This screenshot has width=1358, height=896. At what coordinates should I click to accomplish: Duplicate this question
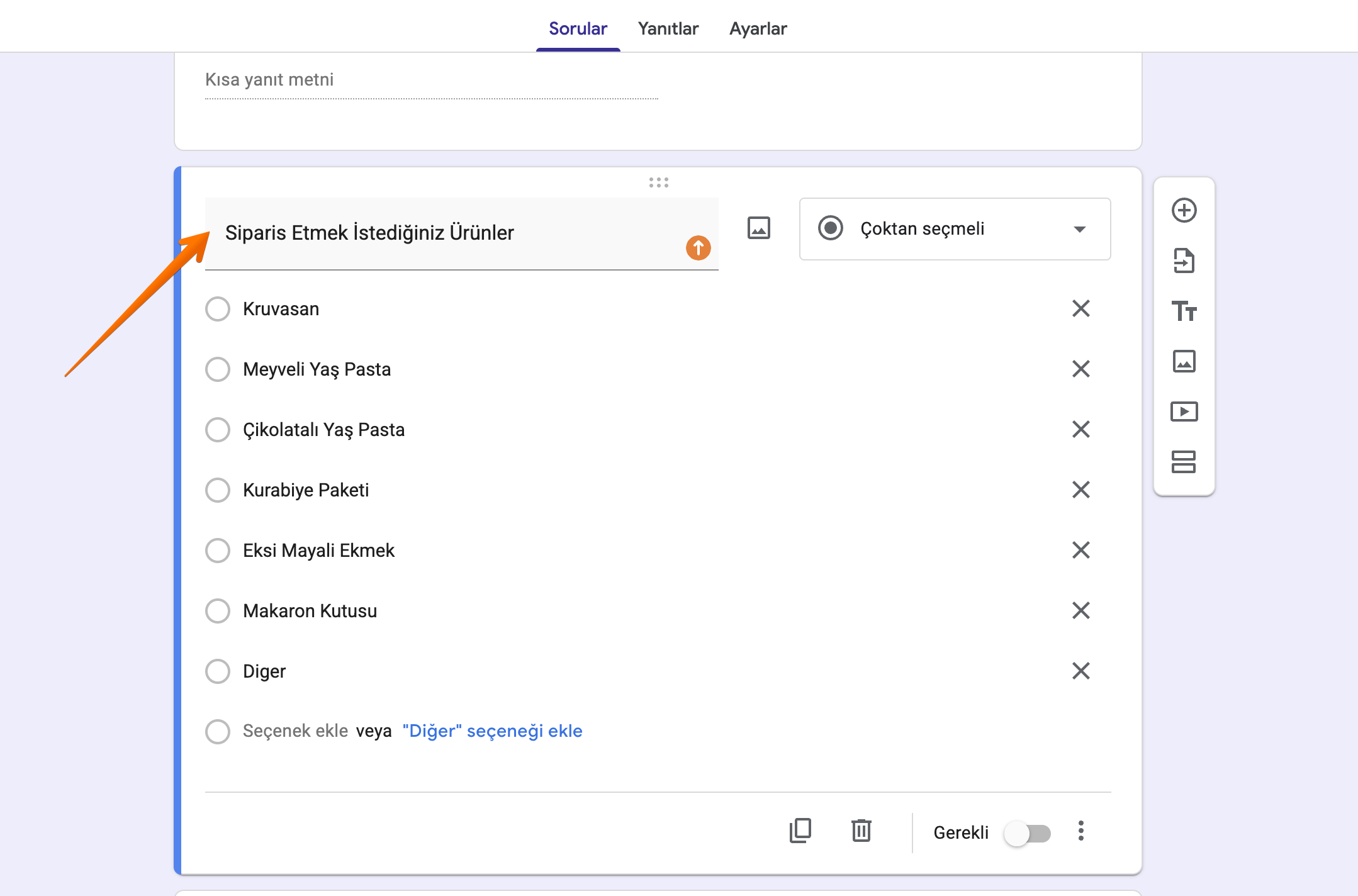(x=800, y=831)
